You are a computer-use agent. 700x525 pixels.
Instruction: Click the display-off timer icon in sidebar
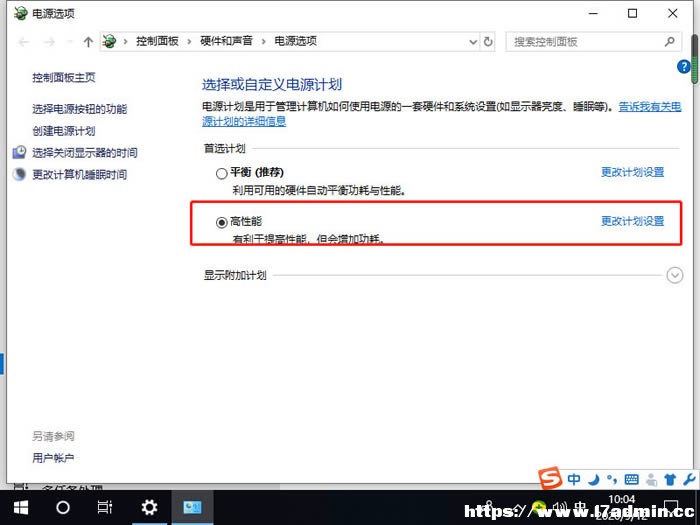point(19,152)
